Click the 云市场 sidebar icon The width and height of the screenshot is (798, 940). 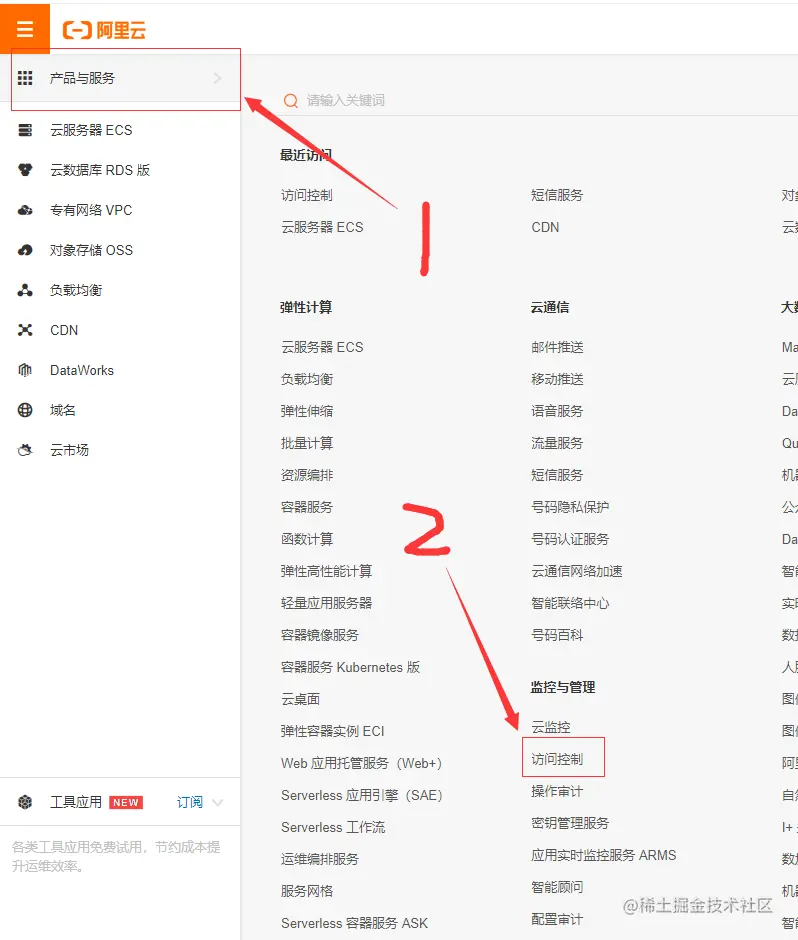tap(25, 450)
